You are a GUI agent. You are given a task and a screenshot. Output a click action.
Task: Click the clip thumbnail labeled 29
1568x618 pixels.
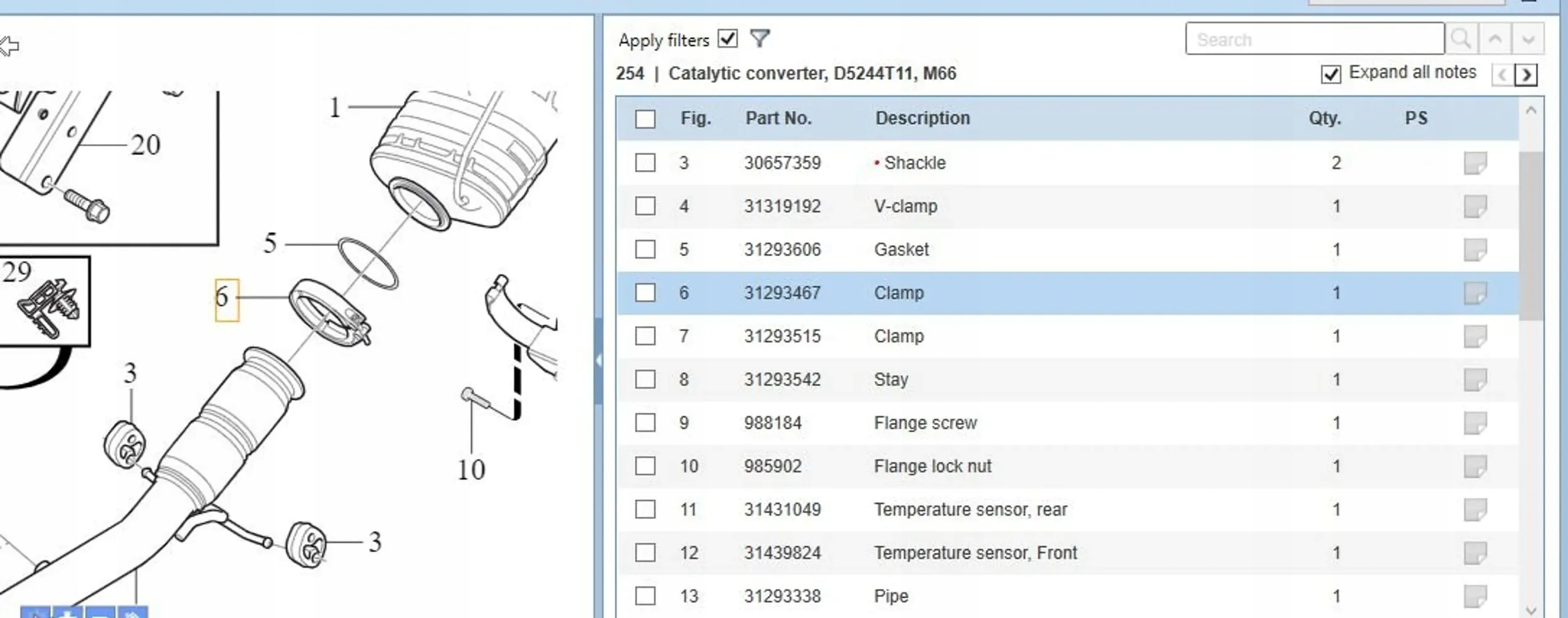45,301
